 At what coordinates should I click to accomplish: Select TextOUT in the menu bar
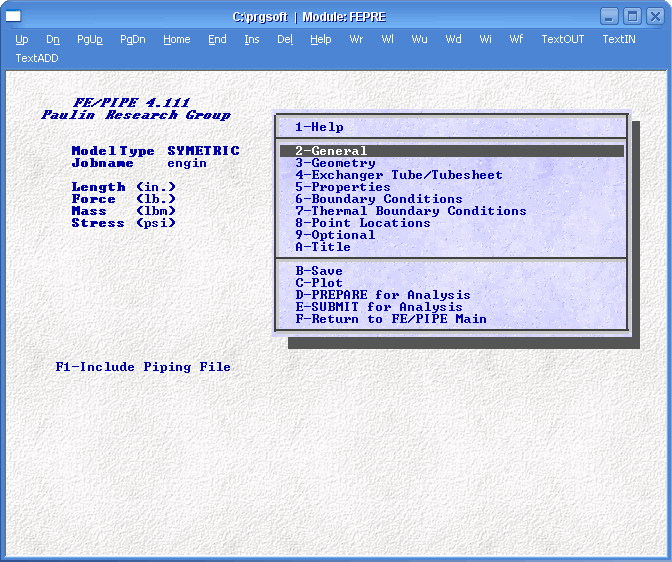coord(563,39)
